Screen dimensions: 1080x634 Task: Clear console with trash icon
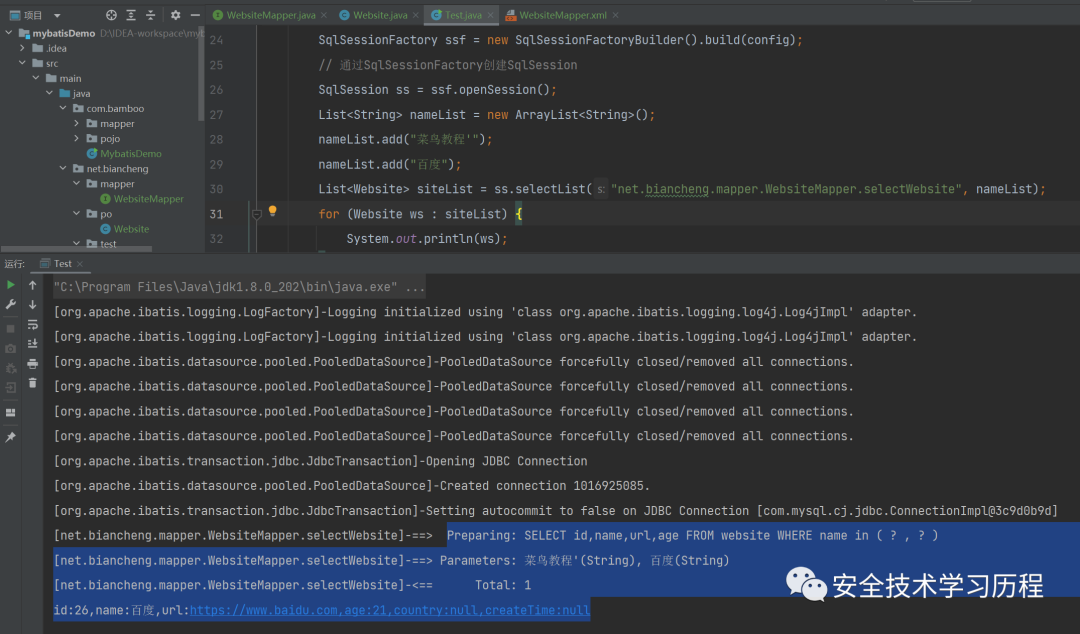(x=32, y=382)
